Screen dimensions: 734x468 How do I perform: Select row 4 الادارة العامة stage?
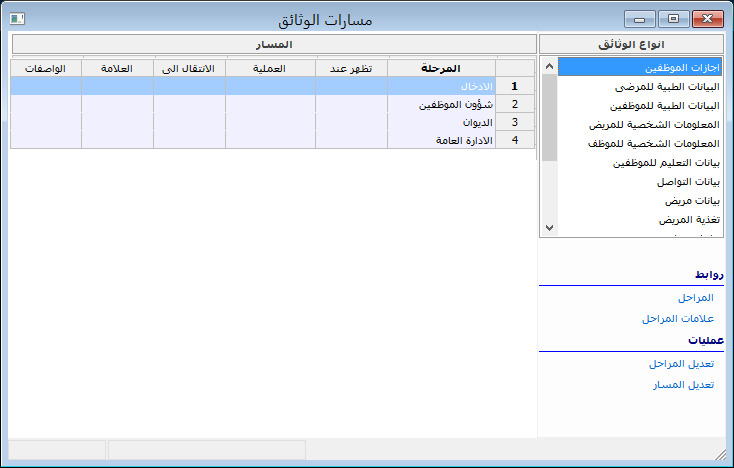tap(440, 140)
